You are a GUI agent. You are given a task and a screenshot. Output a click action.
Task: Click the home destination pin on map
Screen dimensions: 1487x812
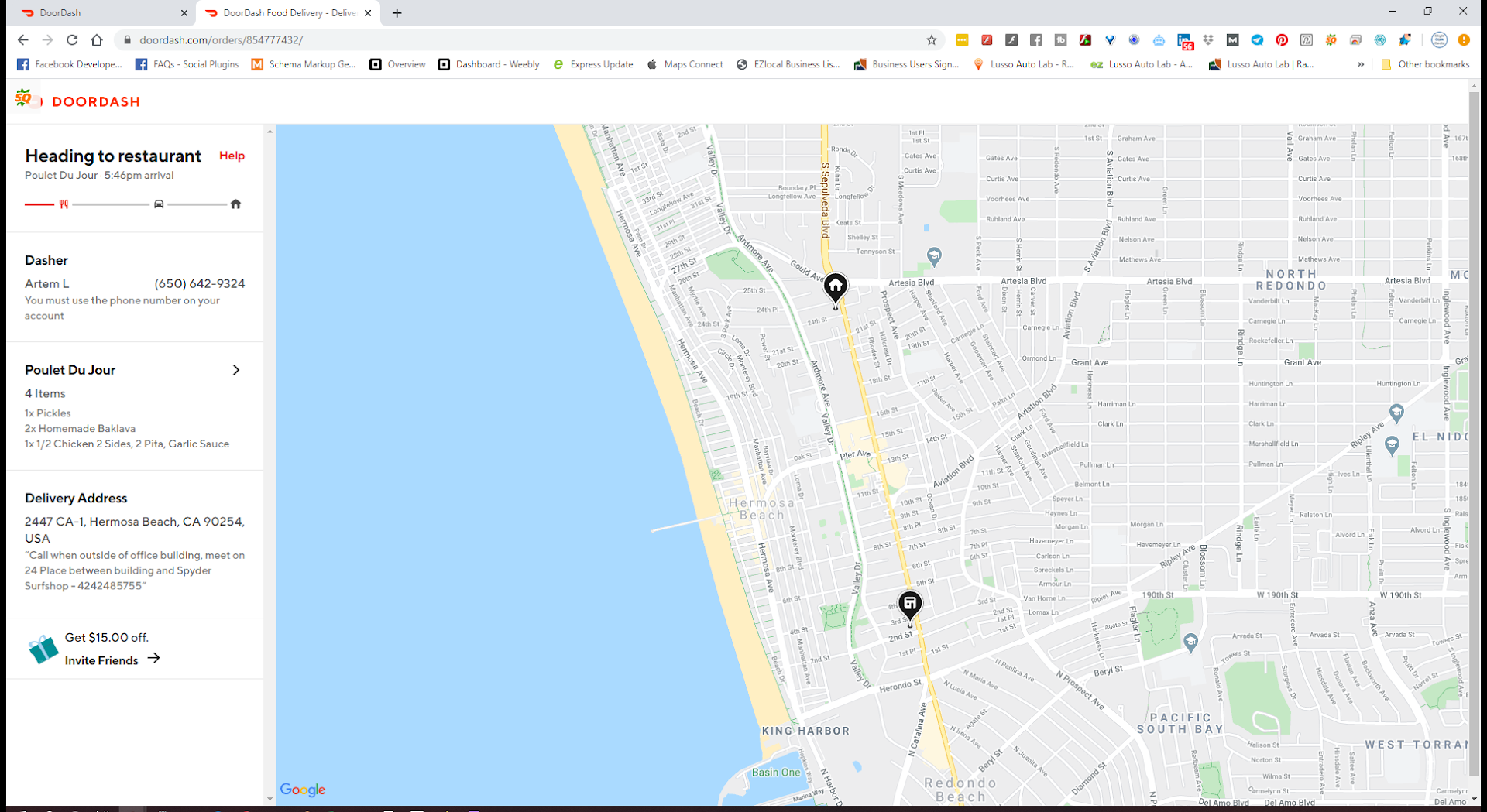(x=835, y=287)
